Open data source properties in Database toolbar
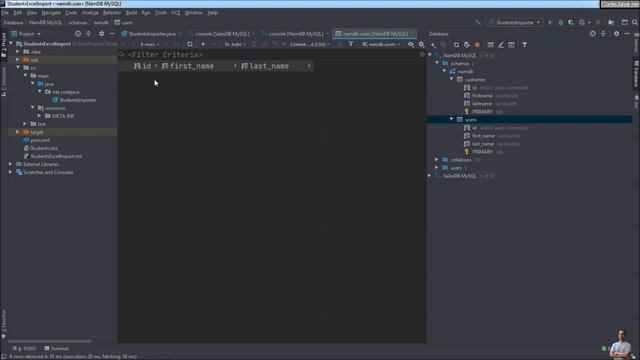Image resolution: width=640 pixels, height=360 pixels. pos(467,44)
